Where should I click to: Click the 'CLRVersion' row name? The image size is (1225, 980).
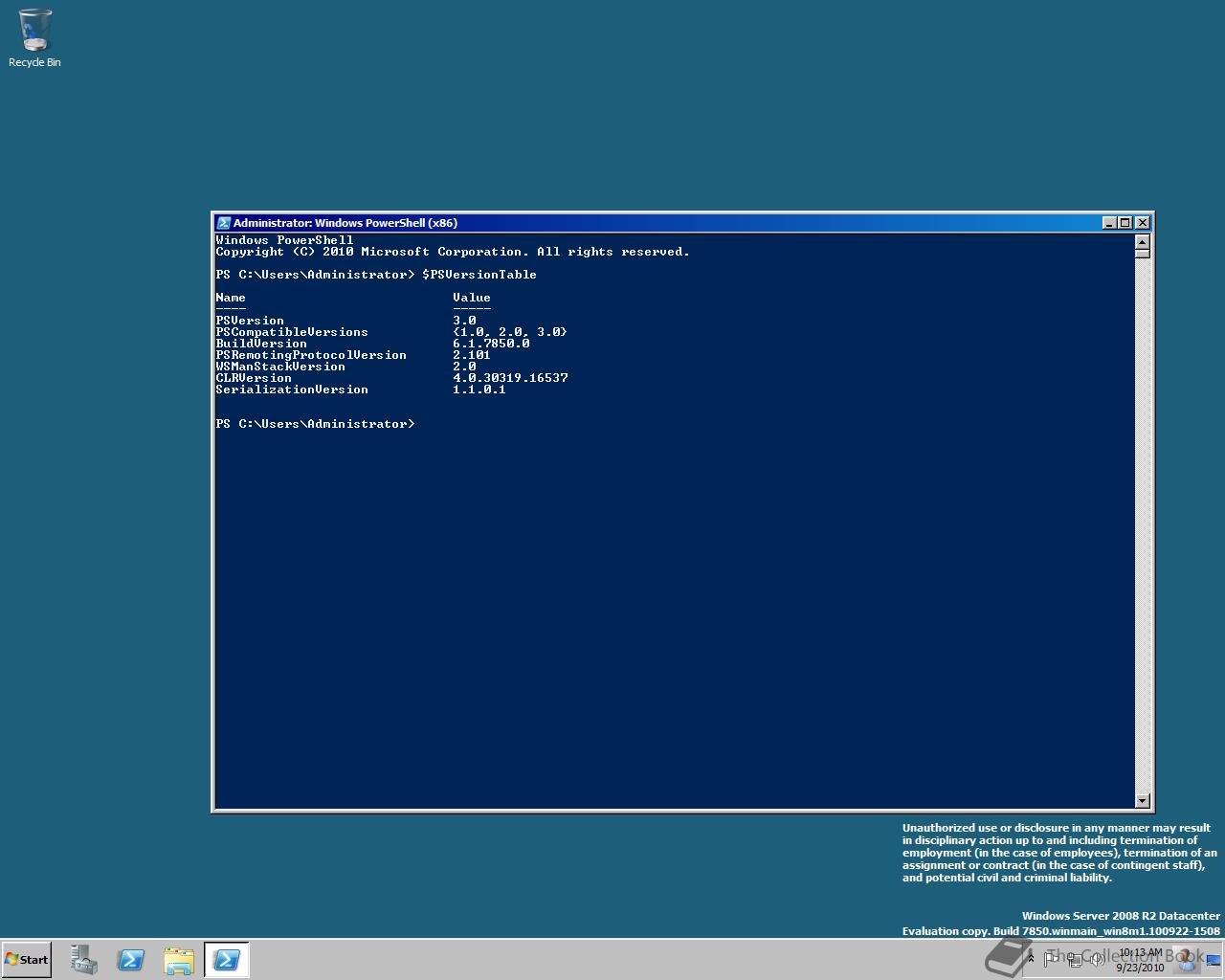click(254, 378)
